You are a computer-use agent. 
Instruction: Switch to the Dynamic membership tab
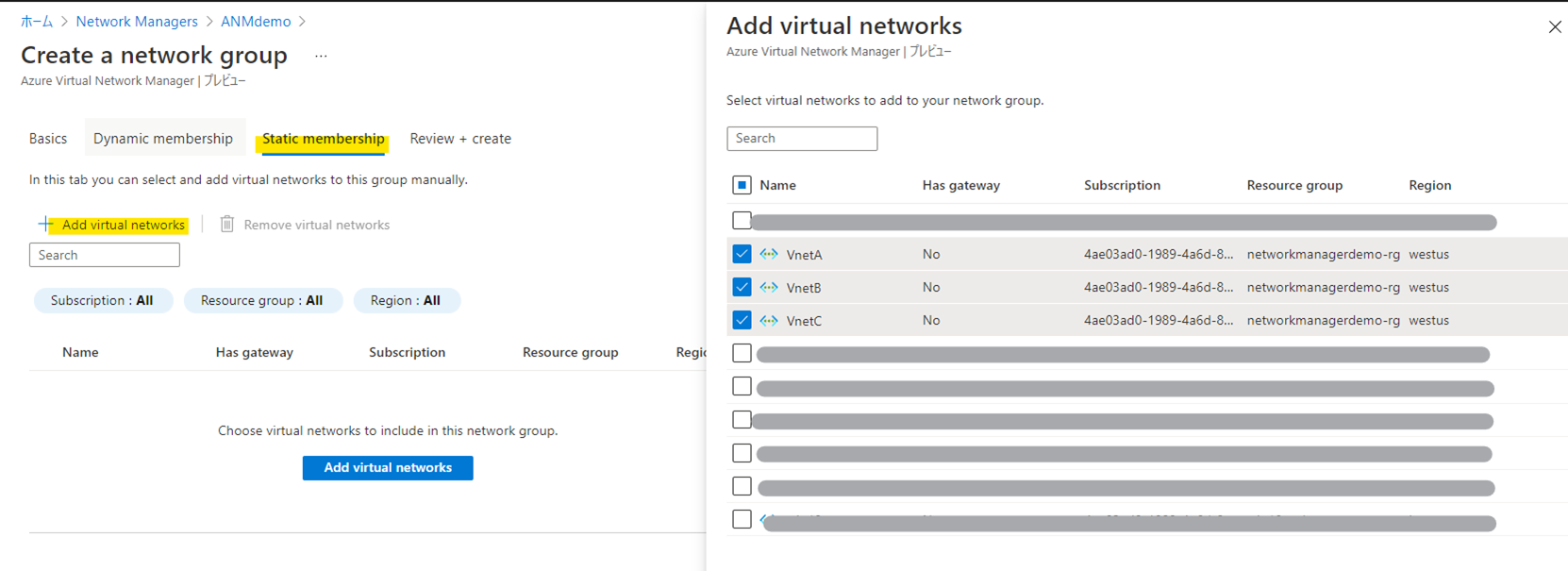coord(163,139)
